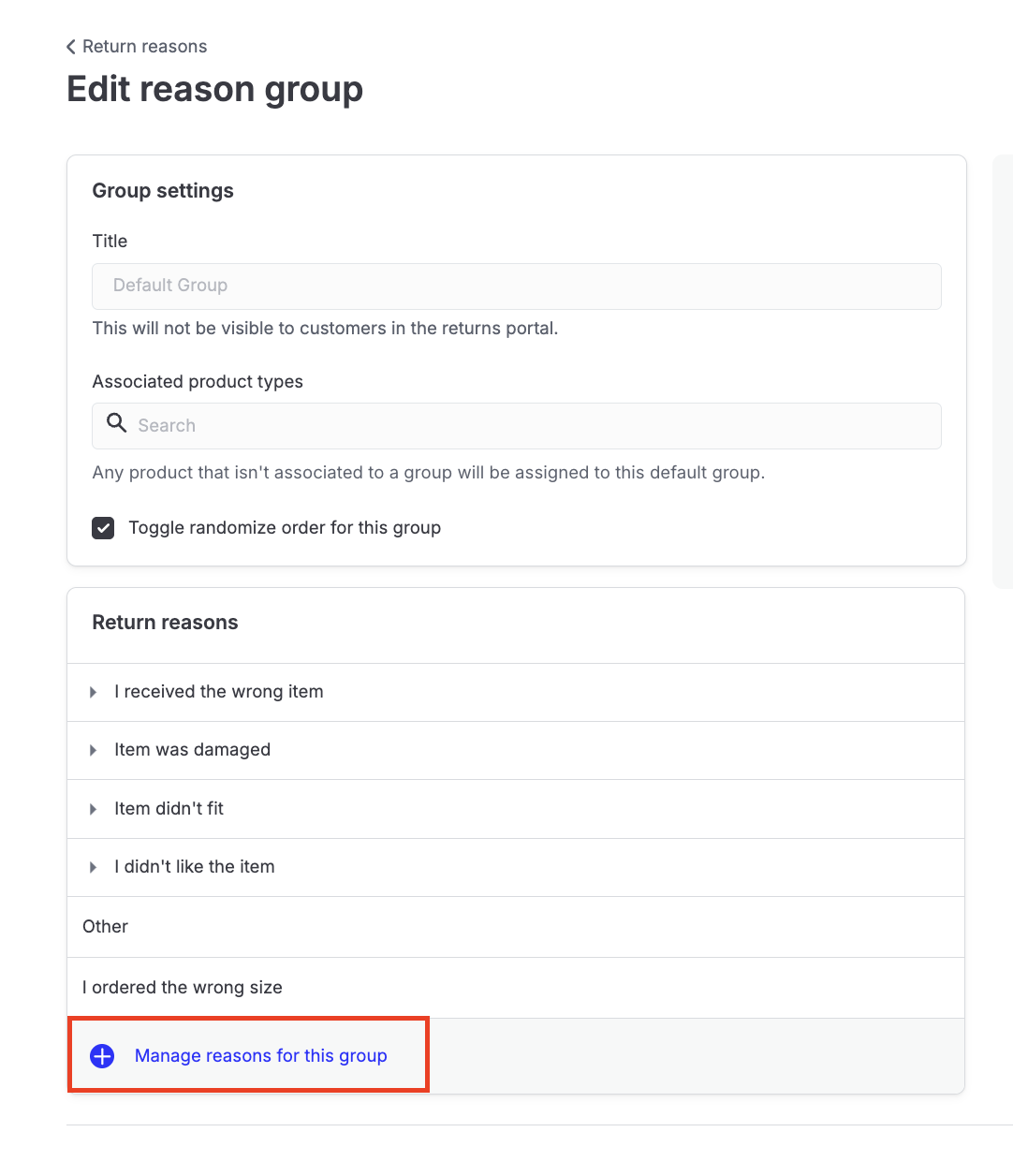Click the back chevron beside Return reasons
This screenshot has height=1176, width=1013.
tap(71, 47)
